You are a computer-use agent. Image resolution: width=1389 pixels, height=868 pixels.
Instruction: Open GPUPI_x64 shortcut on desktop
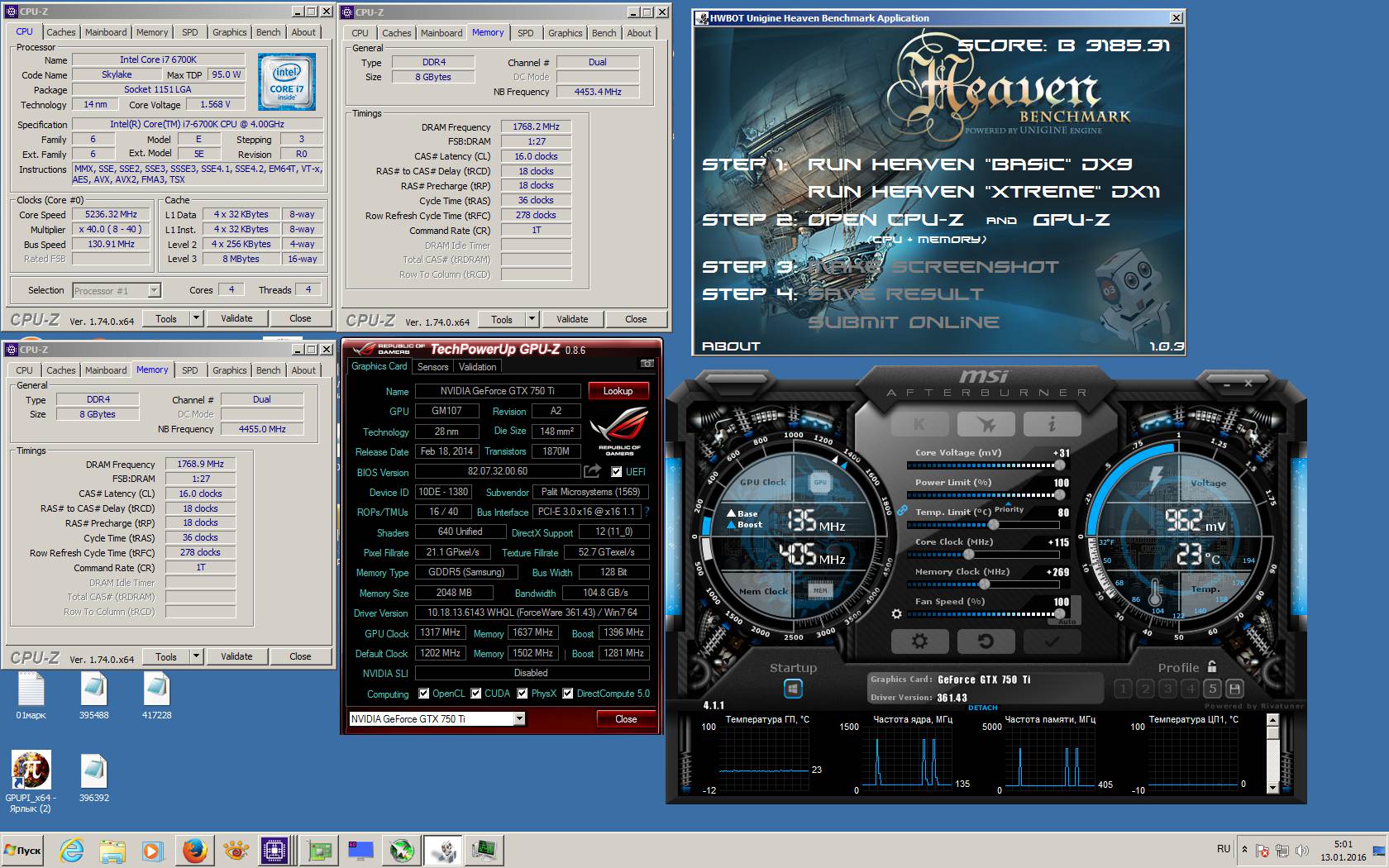tap(31, 781)
